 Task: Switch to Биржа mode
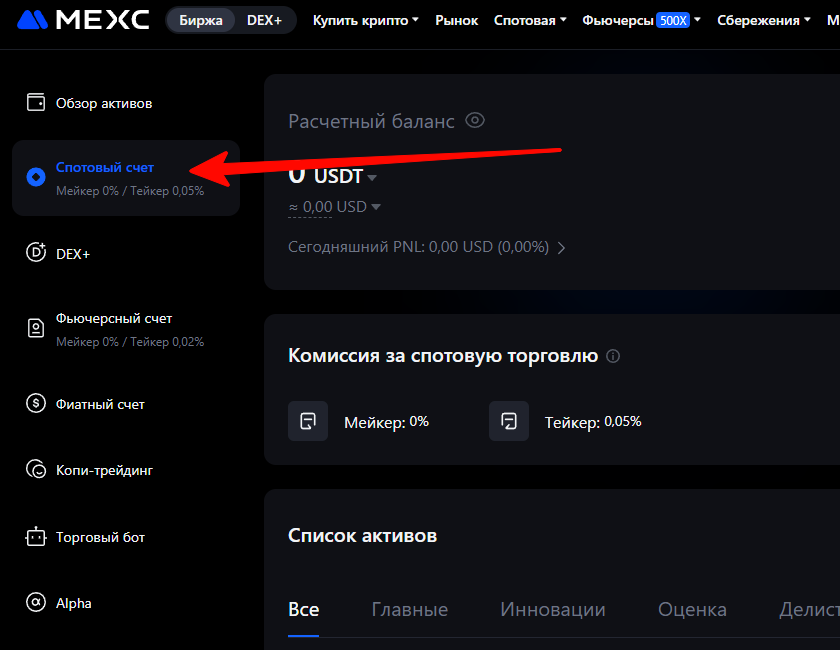pos(201,20)
